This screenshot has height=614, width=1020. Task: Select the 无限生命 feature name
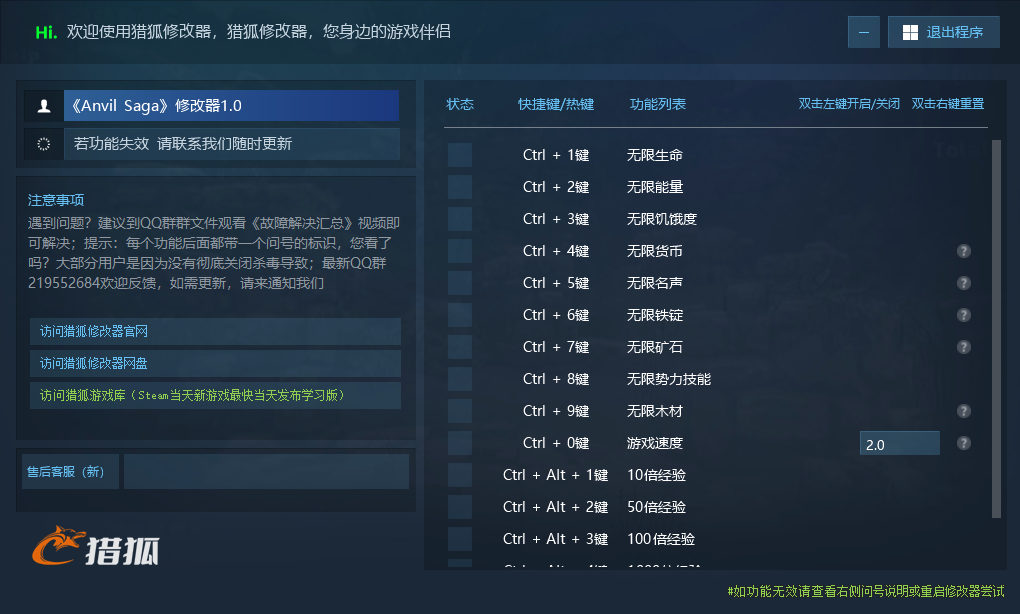tap(654, 155)
